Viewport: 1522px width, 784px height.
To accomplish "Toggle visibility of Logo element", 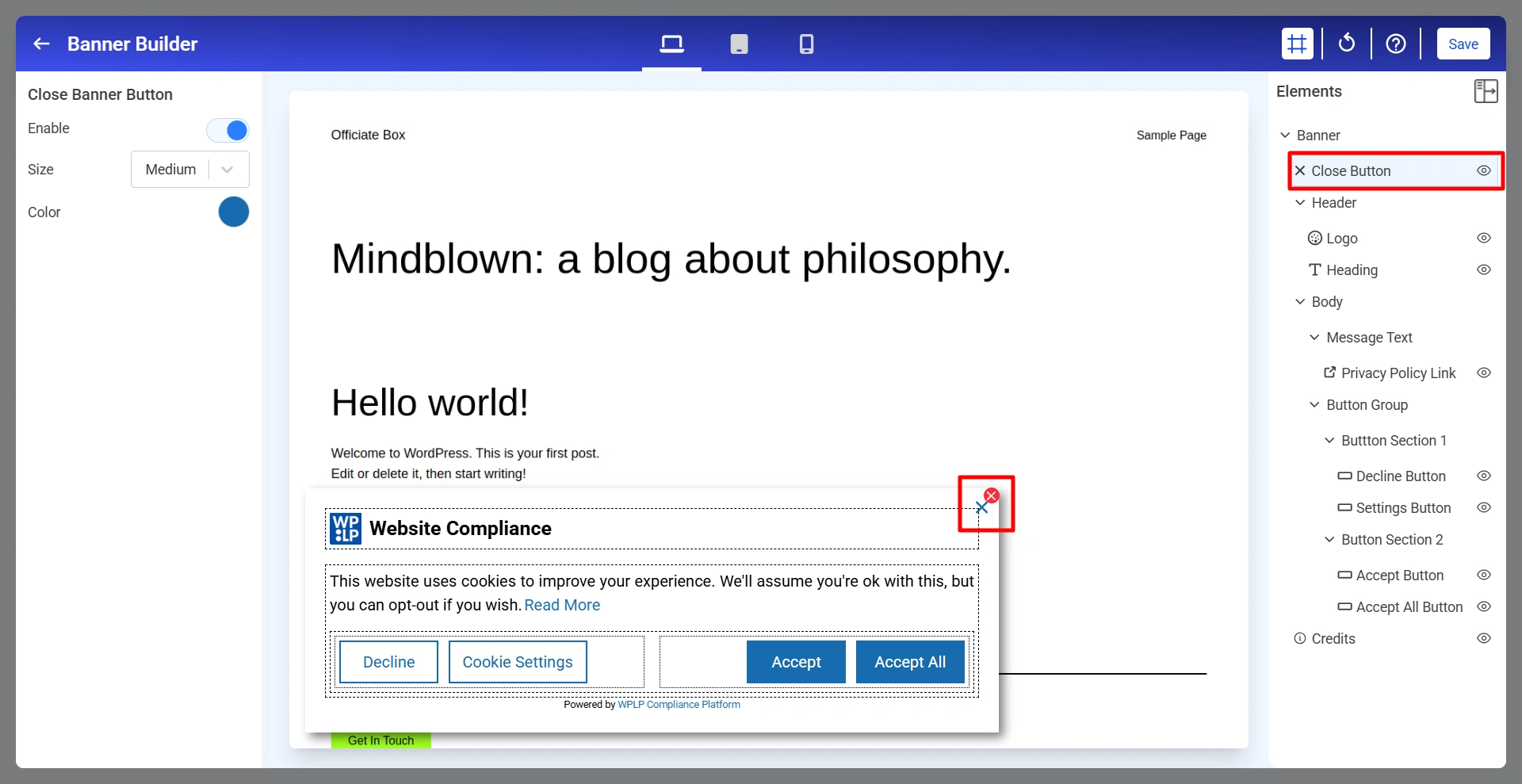I will coord(1484,238).
